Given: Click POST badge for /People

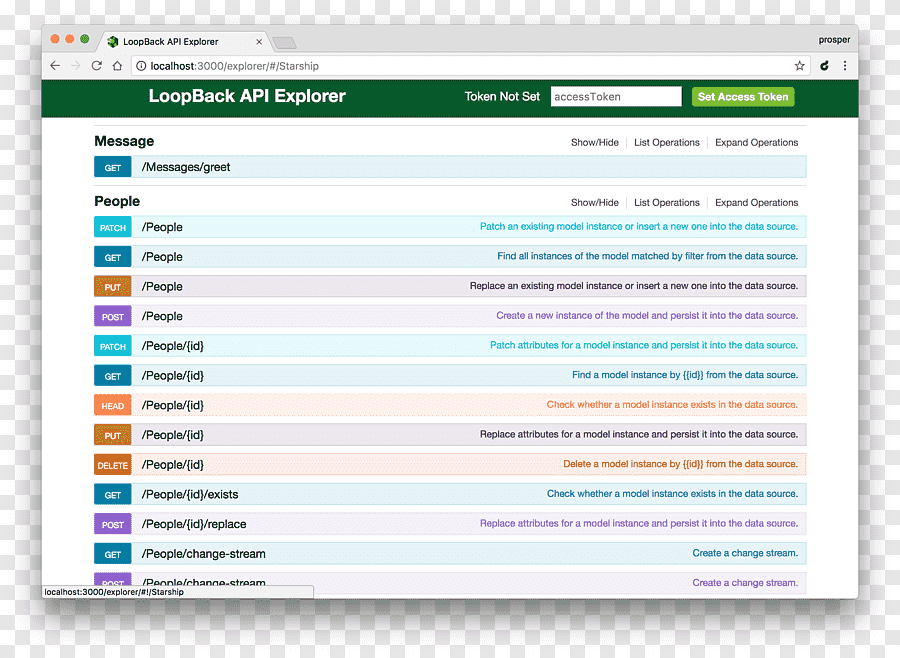Looking at the screenshot, I should coord(112,316).
